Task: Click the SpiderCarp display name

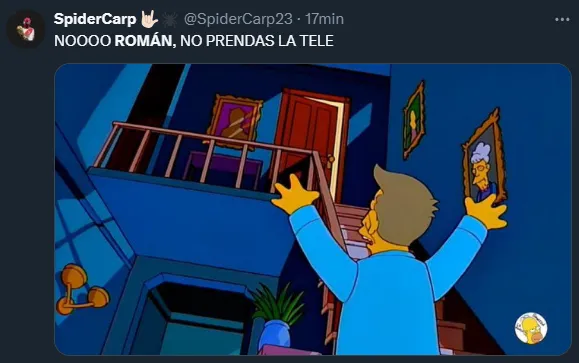Action: coord(95,19)
